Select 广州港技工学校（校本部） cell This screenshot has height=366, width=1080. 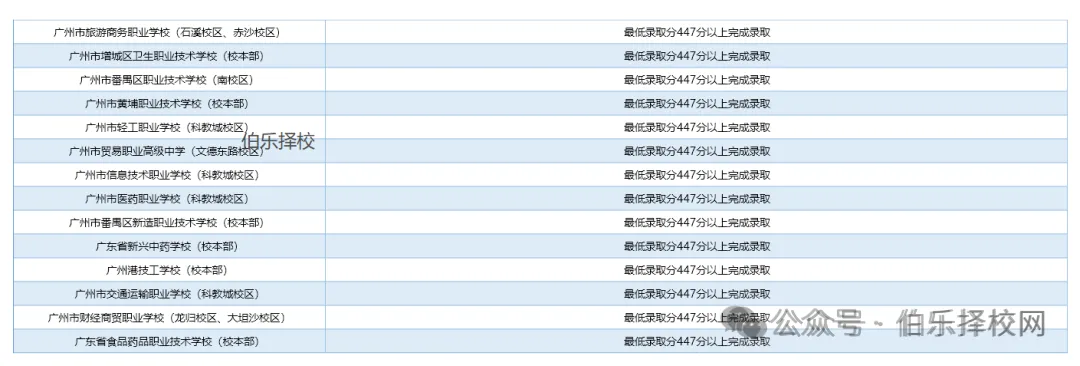pyautogui.click(x=169, y=270)
